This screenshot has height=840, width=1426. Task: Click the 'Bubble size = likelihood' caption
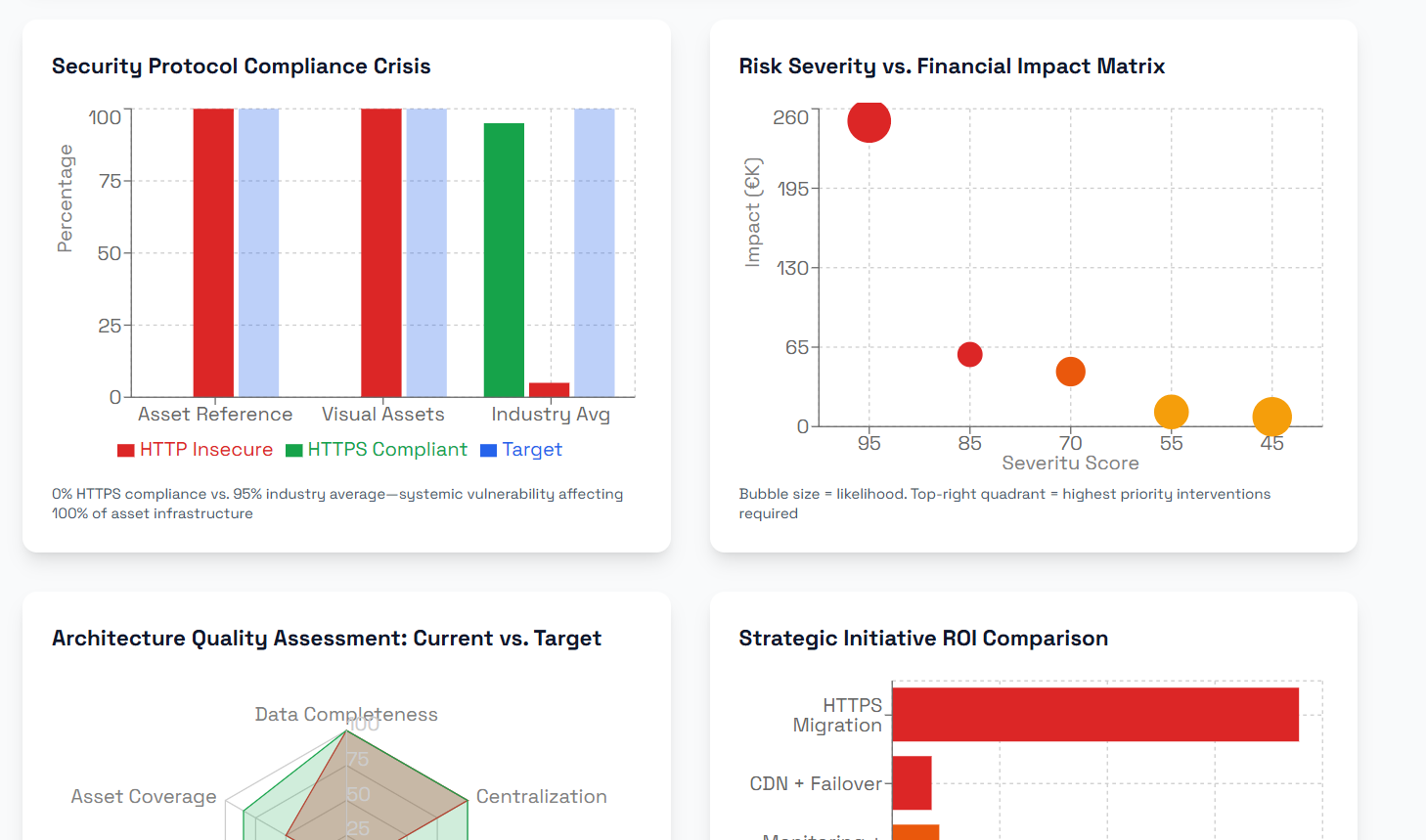1004,504
